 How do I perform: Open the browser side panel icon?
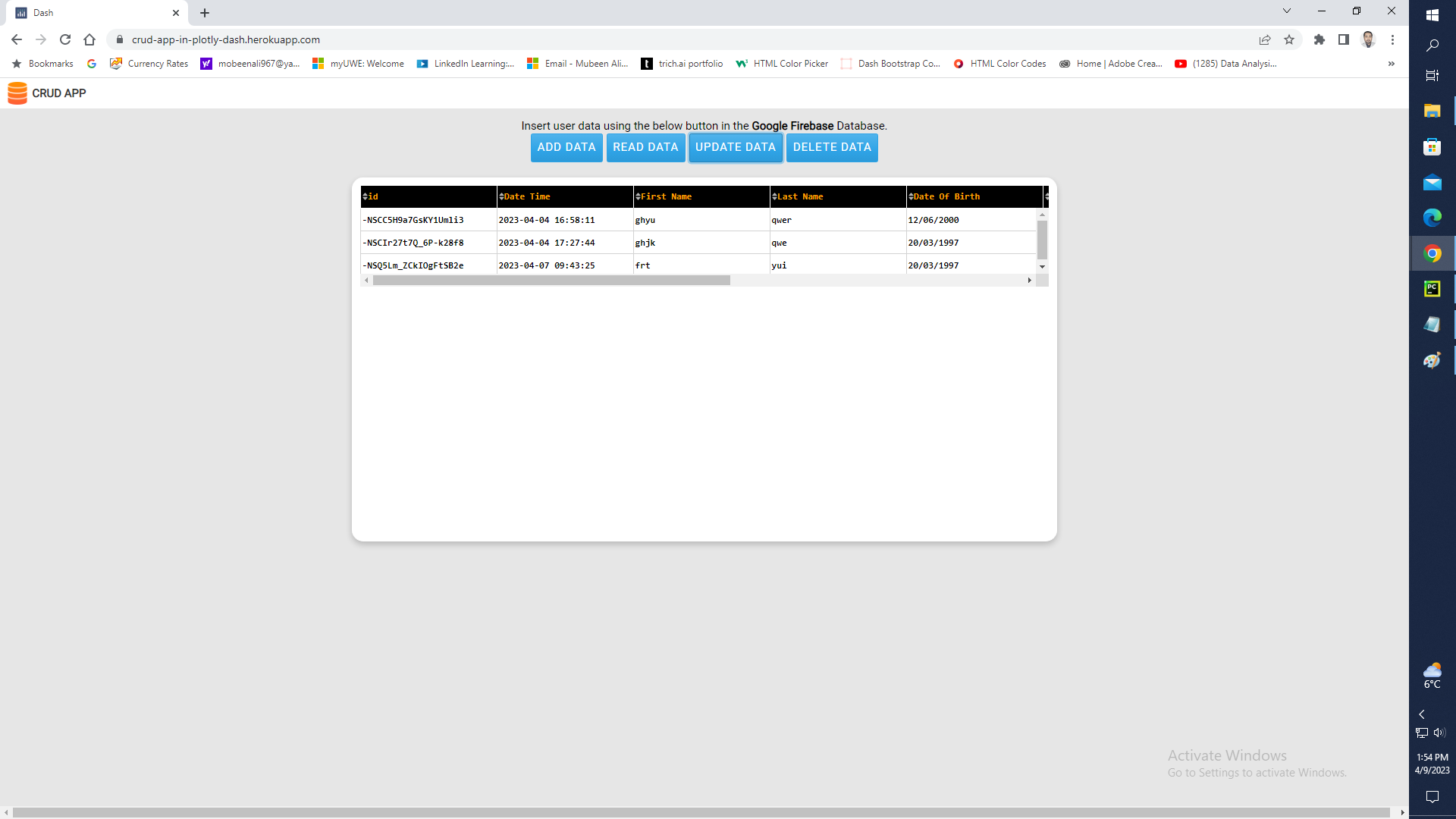click(1344, 39)
